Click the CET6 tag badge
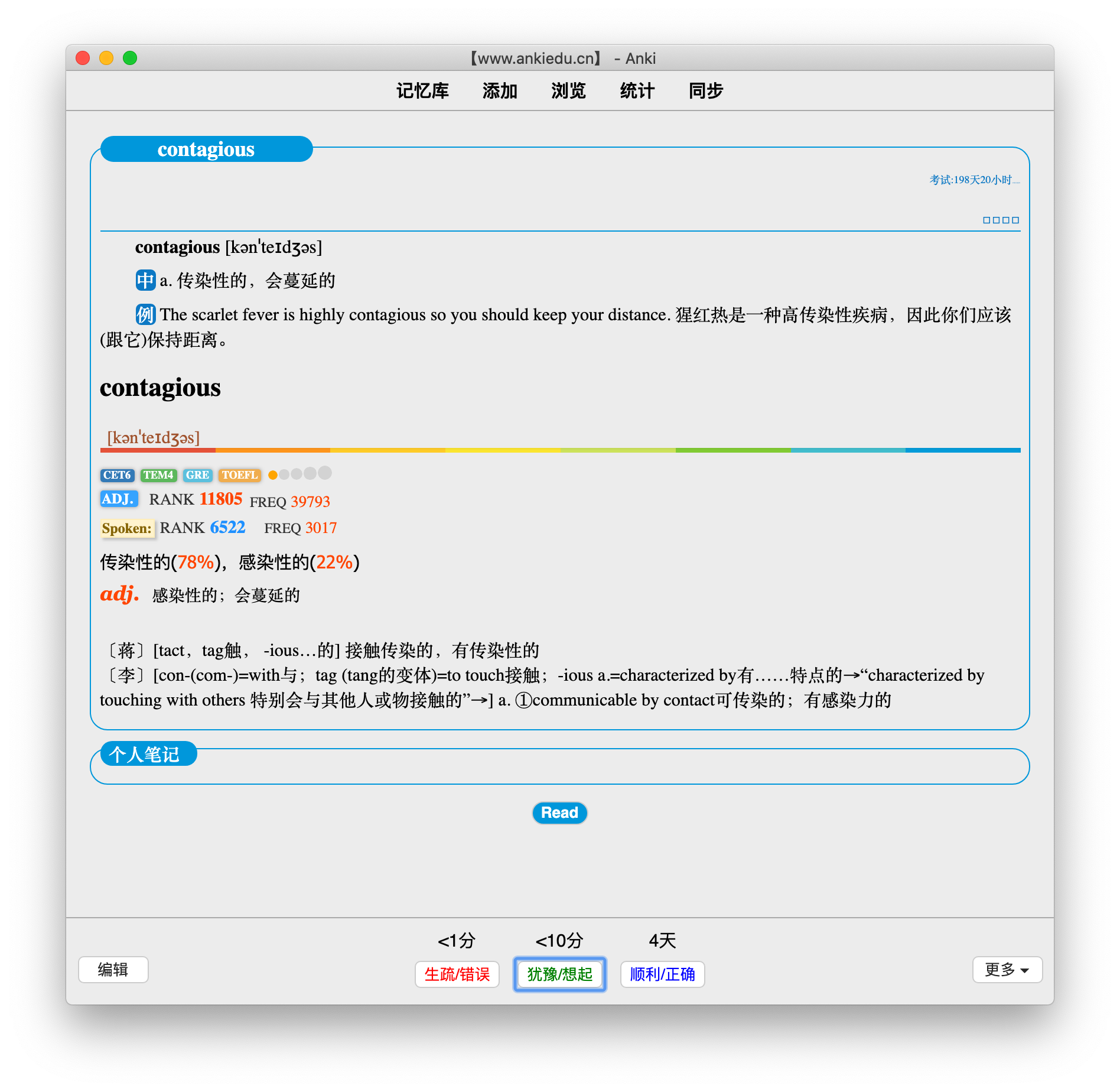Viewport: 1120px width, 1092px height. coord(117,475)
